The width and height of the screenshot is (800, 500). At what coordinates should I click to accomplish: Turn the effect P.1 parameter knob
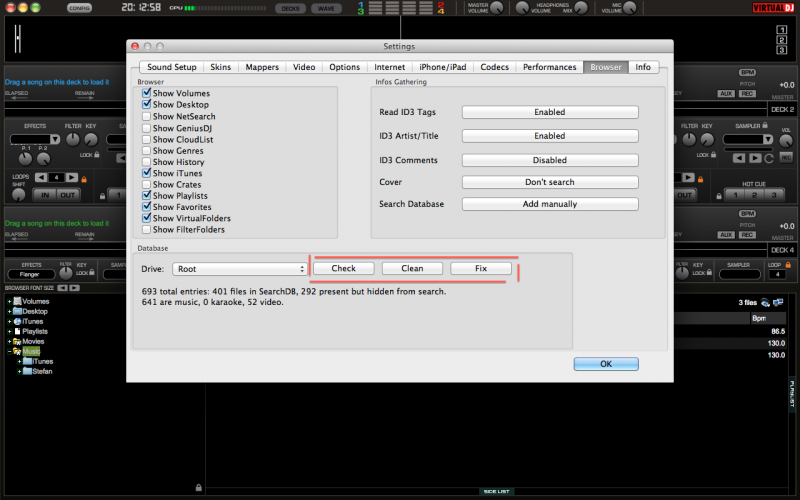[25, 159]
